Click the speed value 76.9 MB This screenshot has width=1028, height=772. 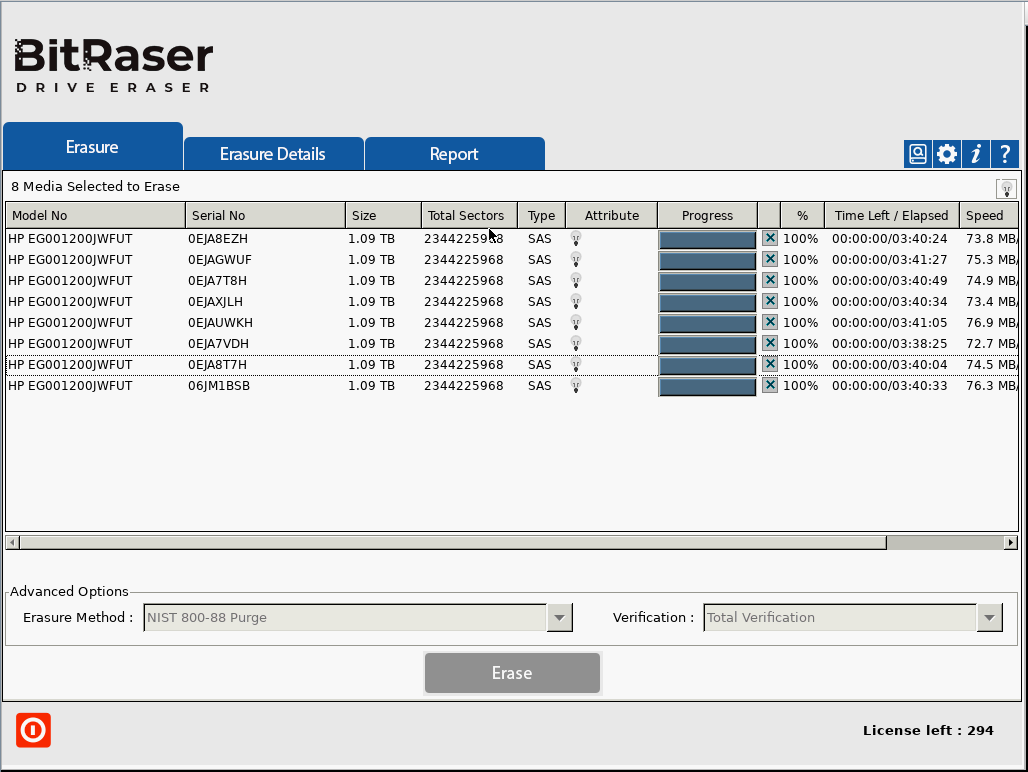click(992, 322)
